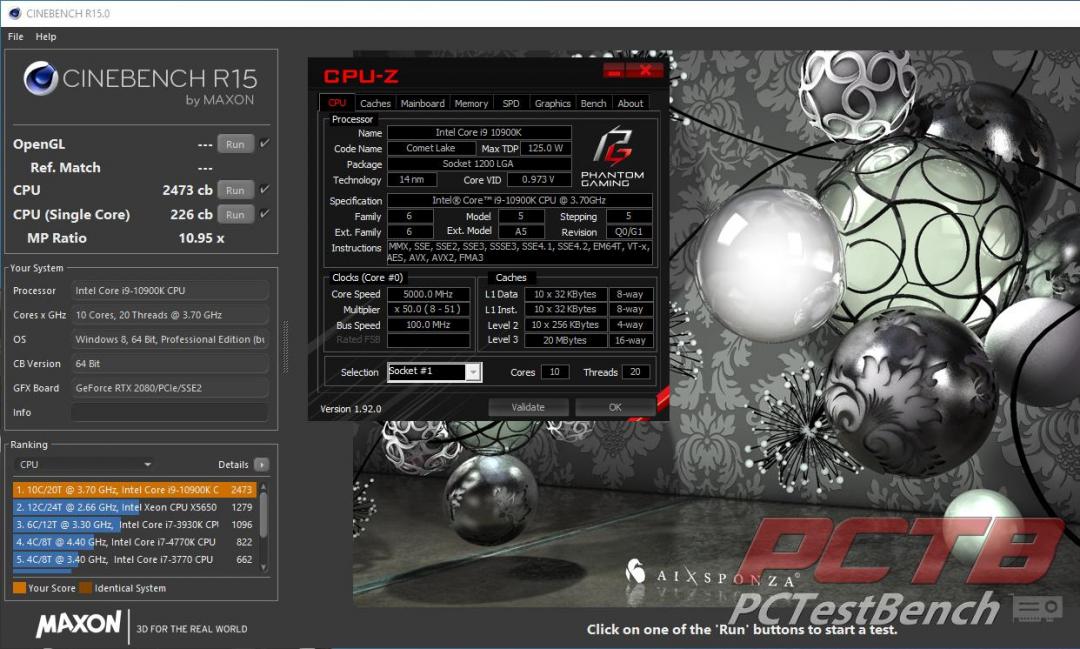Screen dimensions: 1080x649
Task: Click the orange Your Score legend swatch
Action: tap(19, 588)
